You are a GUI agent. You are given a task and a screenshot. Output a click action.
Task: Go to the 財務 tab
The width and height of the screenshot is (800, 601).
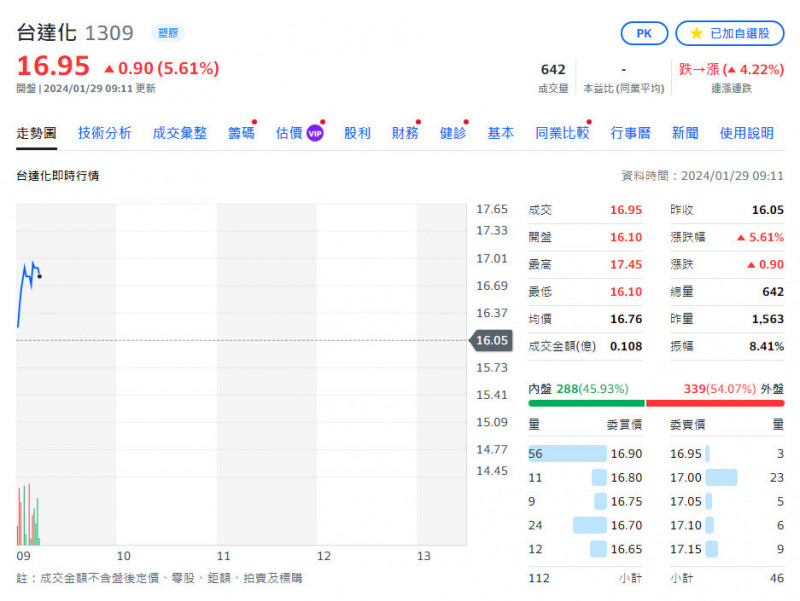(405, 133)
